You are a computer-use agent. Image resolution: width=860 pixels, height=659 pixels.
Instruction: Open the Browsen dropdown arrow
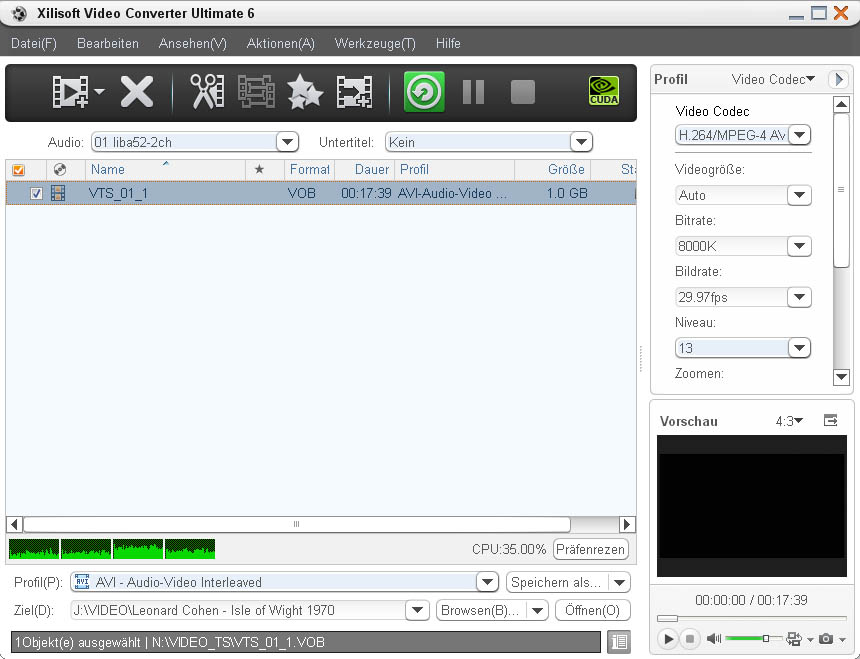(x=538, y=610)
